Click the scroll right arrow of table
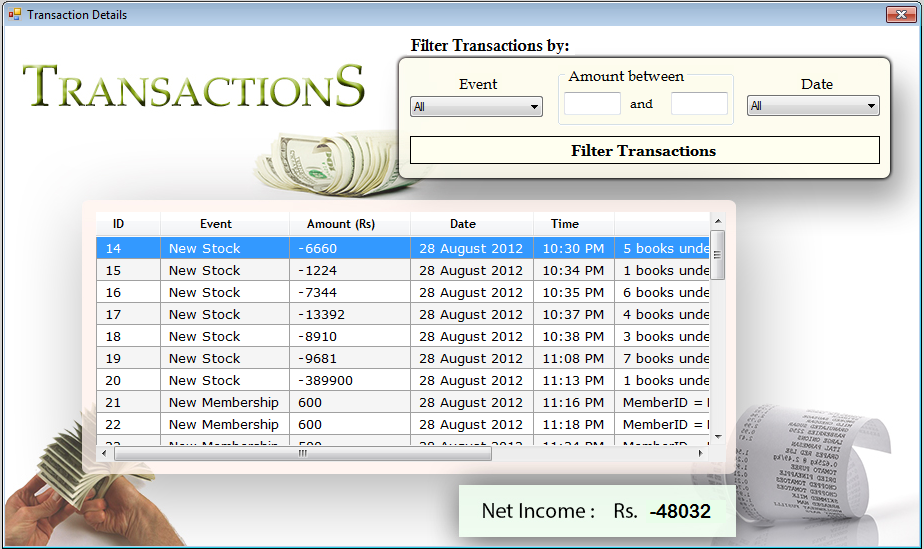Image resolution: width=924 pixels, height=549 pixels. tap(700, 453)
